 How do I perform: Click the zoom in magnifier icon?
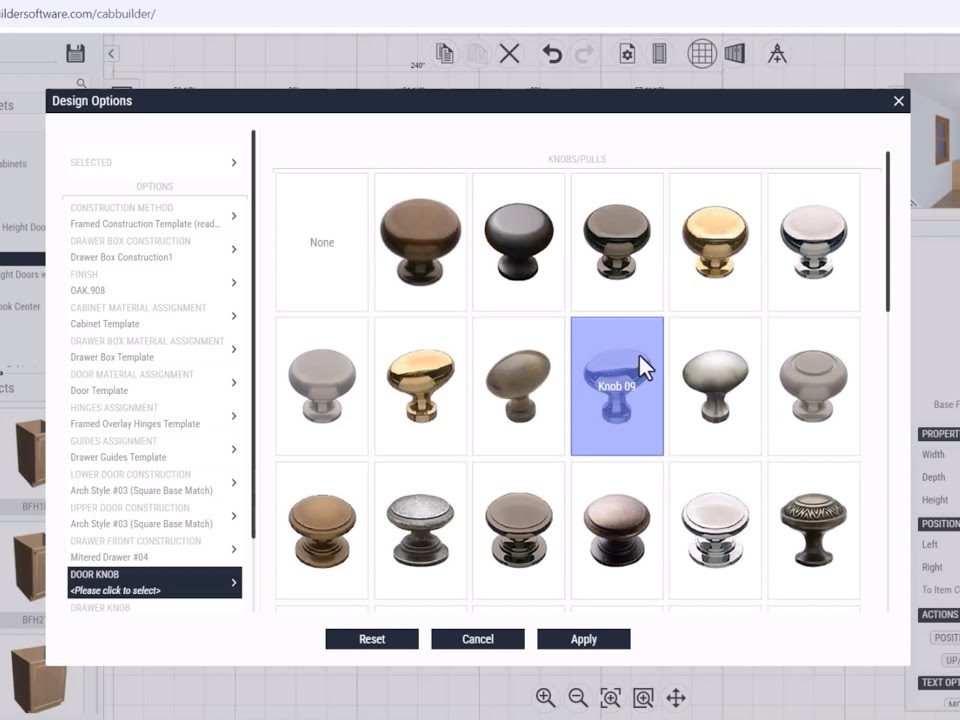(545, 697)
